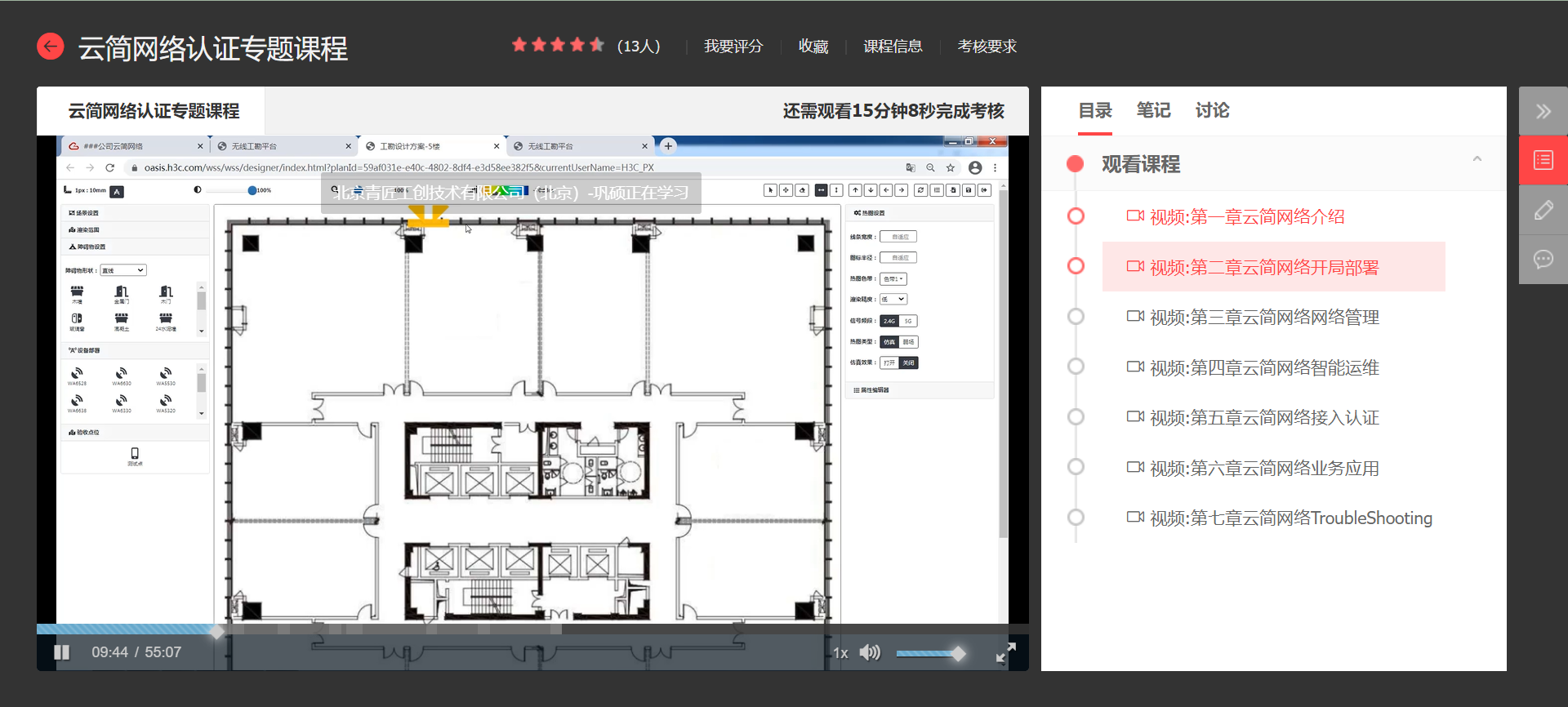Open the 障碍物形状 dropdown
1568x707 pixels.
coord(123,270)
